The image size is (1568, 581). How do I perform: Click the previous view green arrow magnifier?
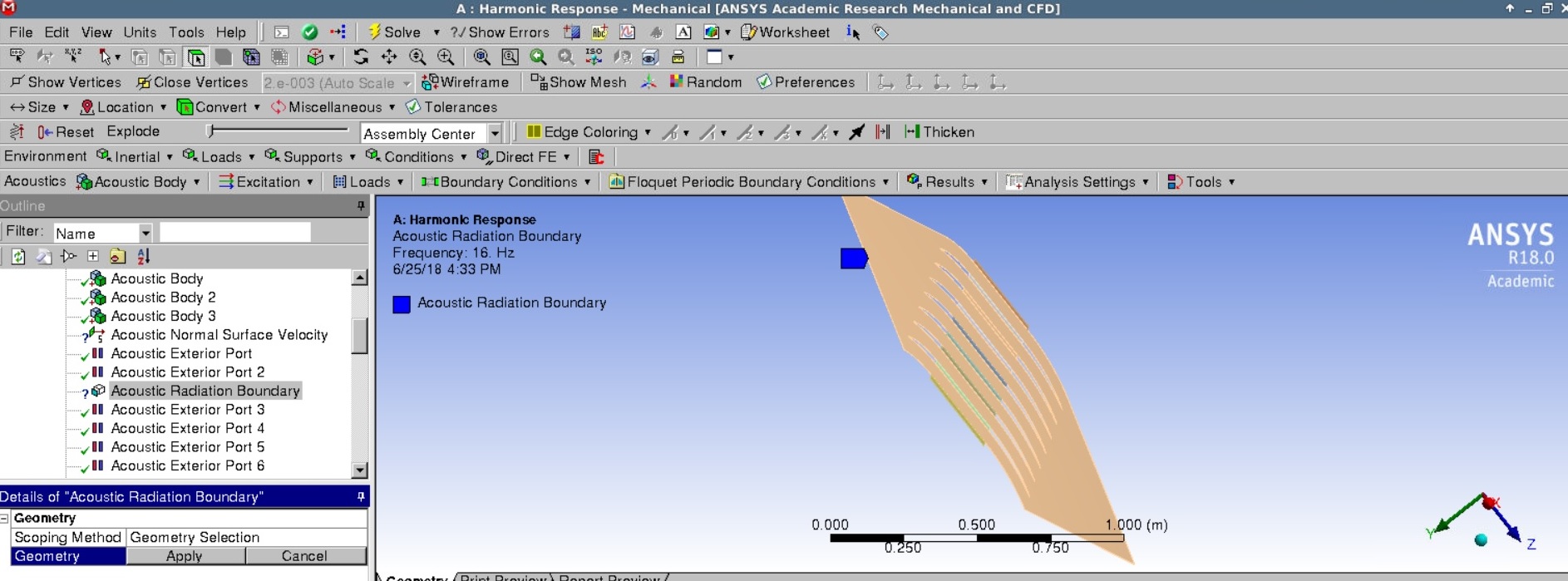coord(538,57)
